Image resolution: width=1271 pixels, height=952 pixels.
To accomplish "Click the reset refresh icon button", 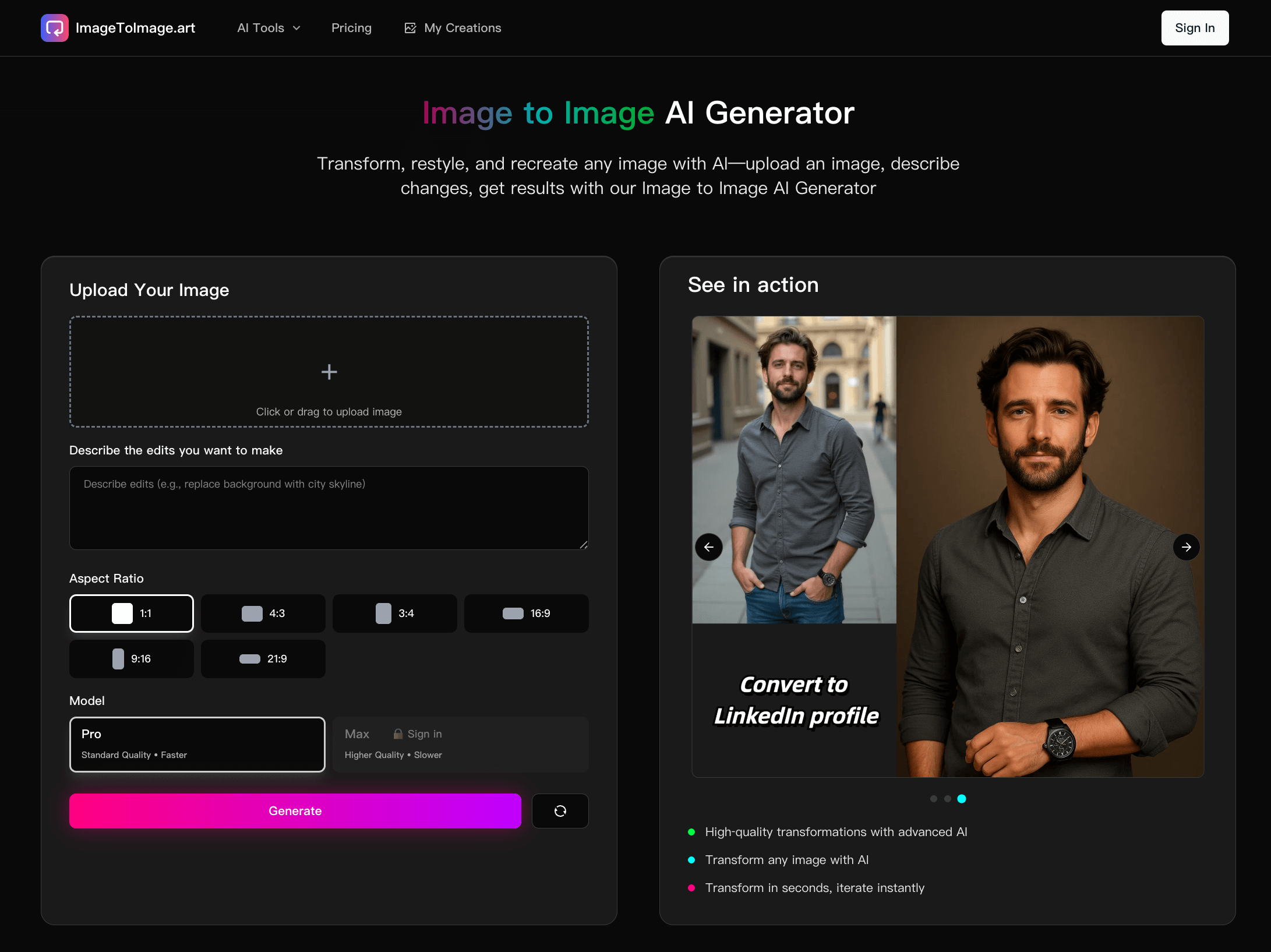I will [560, 811].
